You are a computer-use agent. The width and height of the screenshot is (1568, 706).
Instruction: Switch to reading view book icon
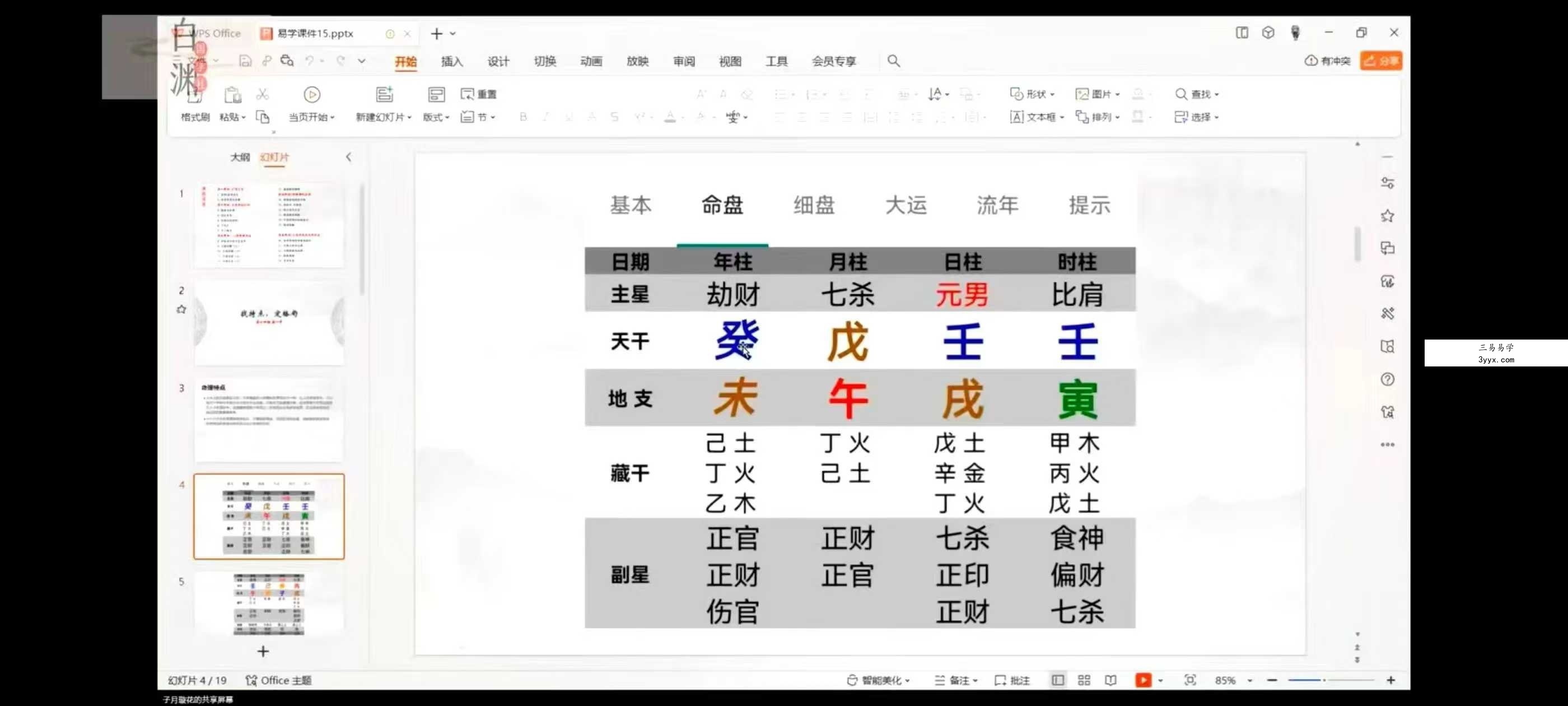coord(1111,680)
